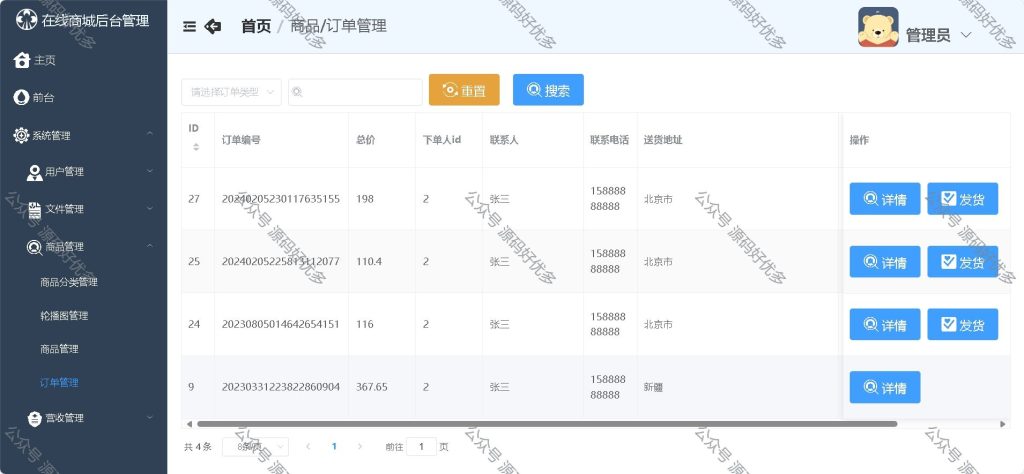
Task: Open the order type select dropdown
Action: tap(231, 92)
